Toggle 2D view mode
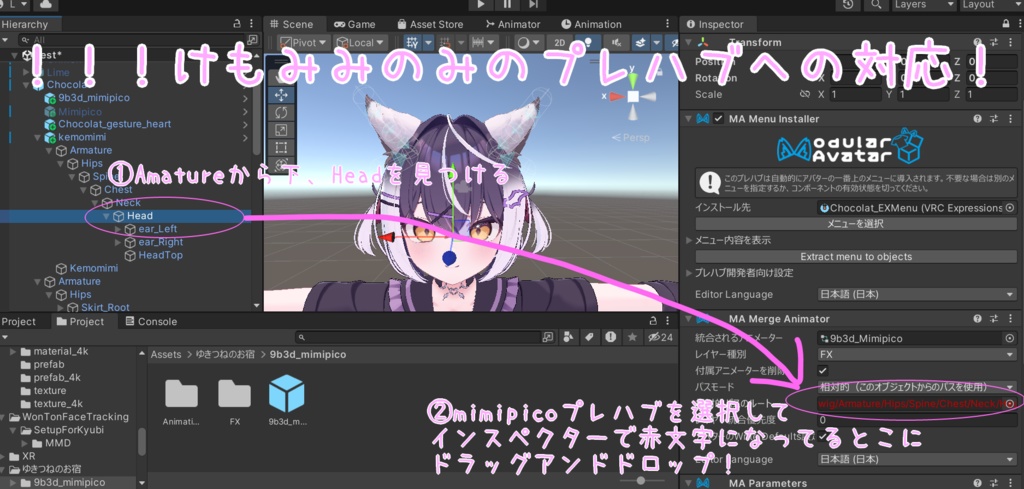 tap(559, 42)
